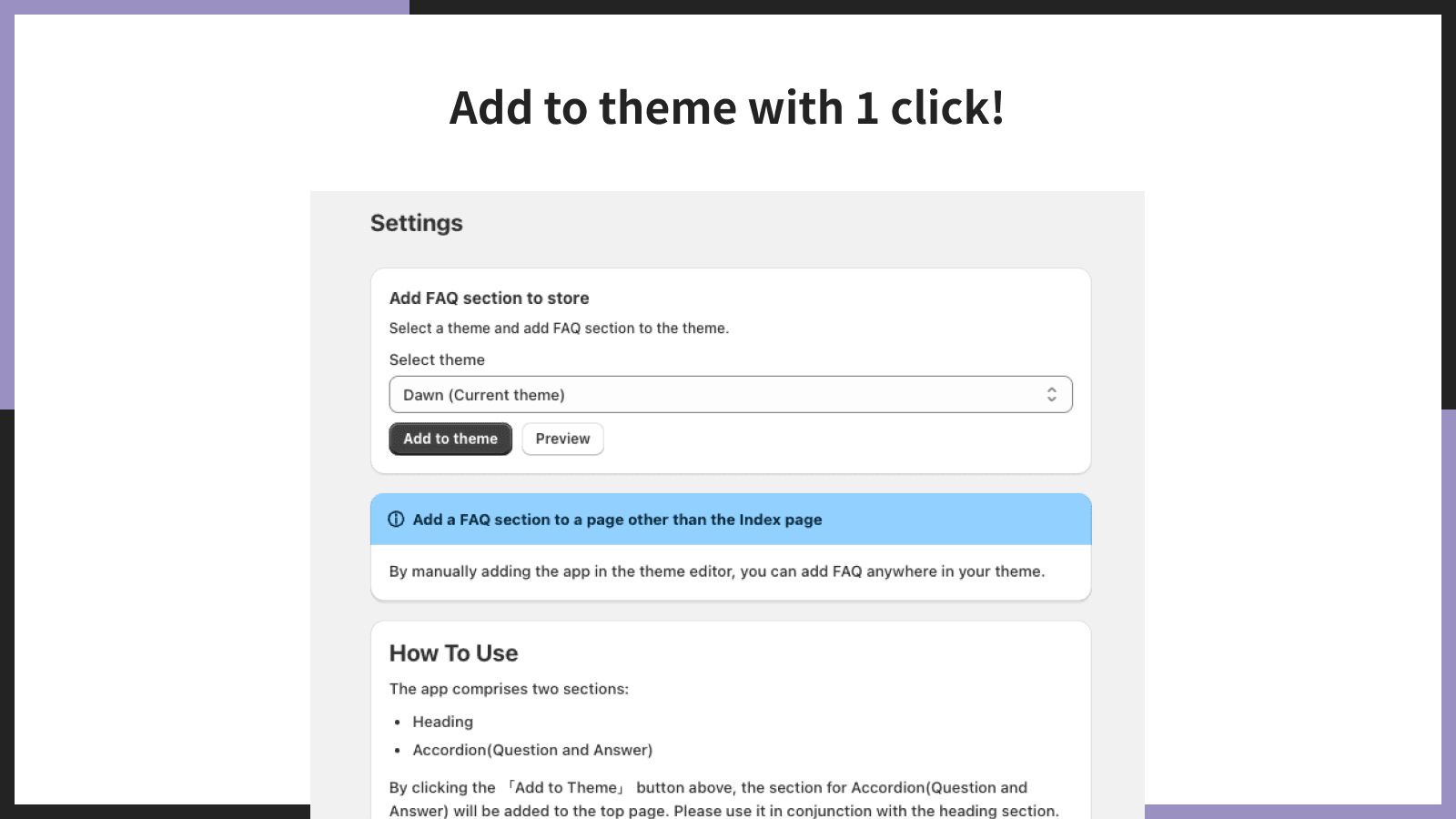Click the blue banner title about Index page
The image size is (1456, 819).
[x=617, y=520]
